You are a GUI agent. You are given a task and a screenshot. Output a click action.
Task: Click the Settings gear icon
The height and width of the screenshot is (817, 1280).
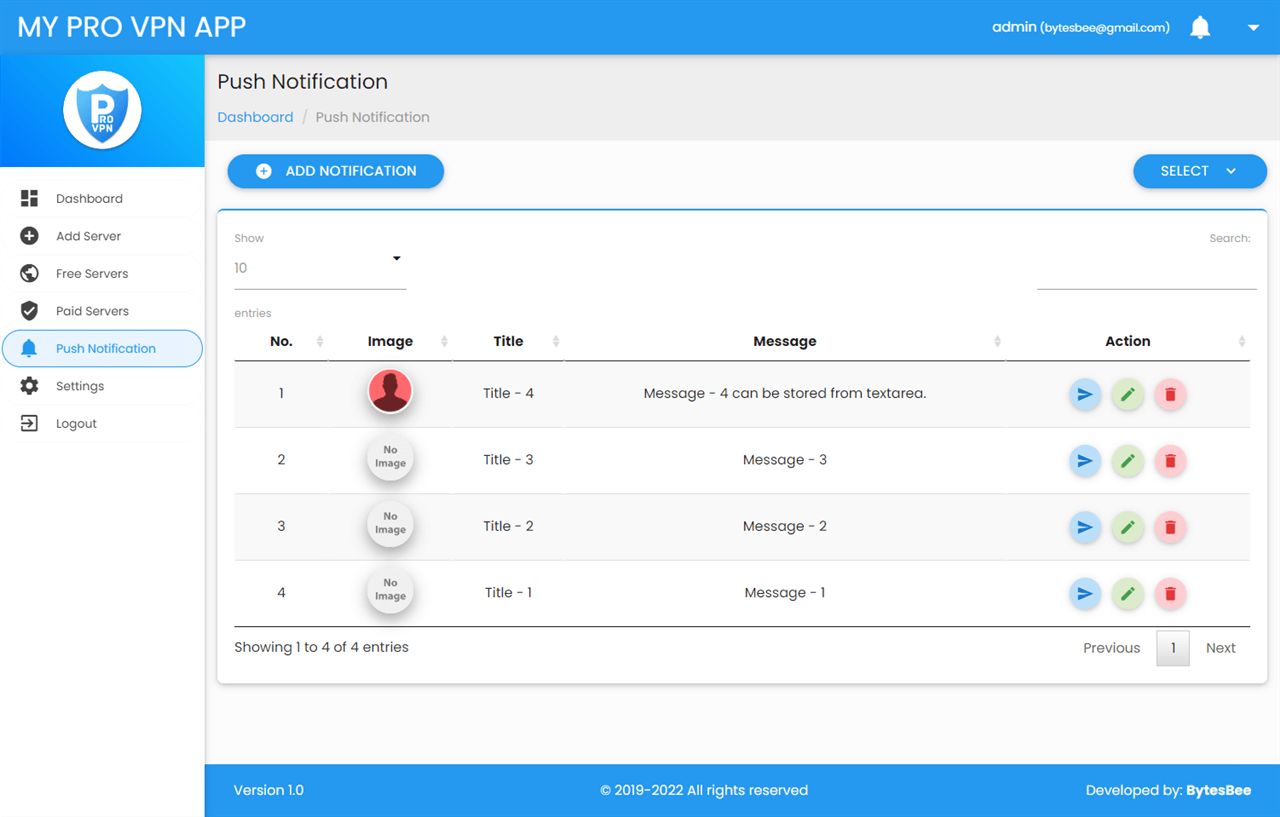[29, 386]
